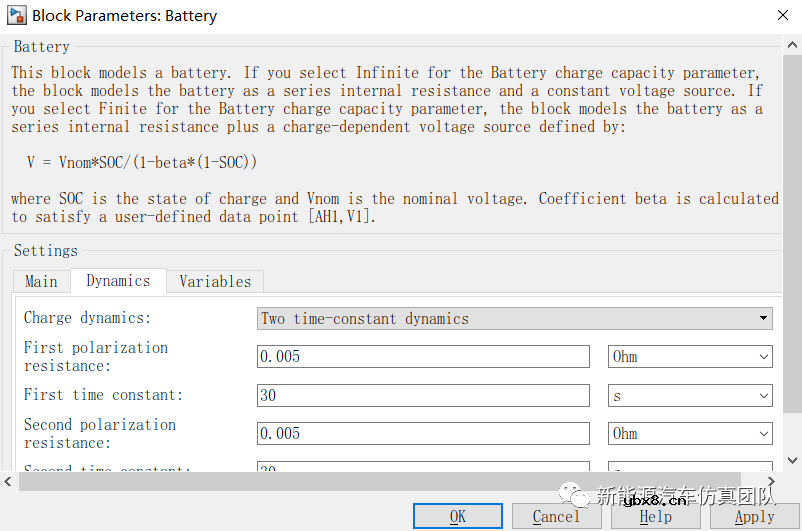This screenshot has height=531, width=802.
Task: Click the vertical scrollbar thumb
Action: 792,234
